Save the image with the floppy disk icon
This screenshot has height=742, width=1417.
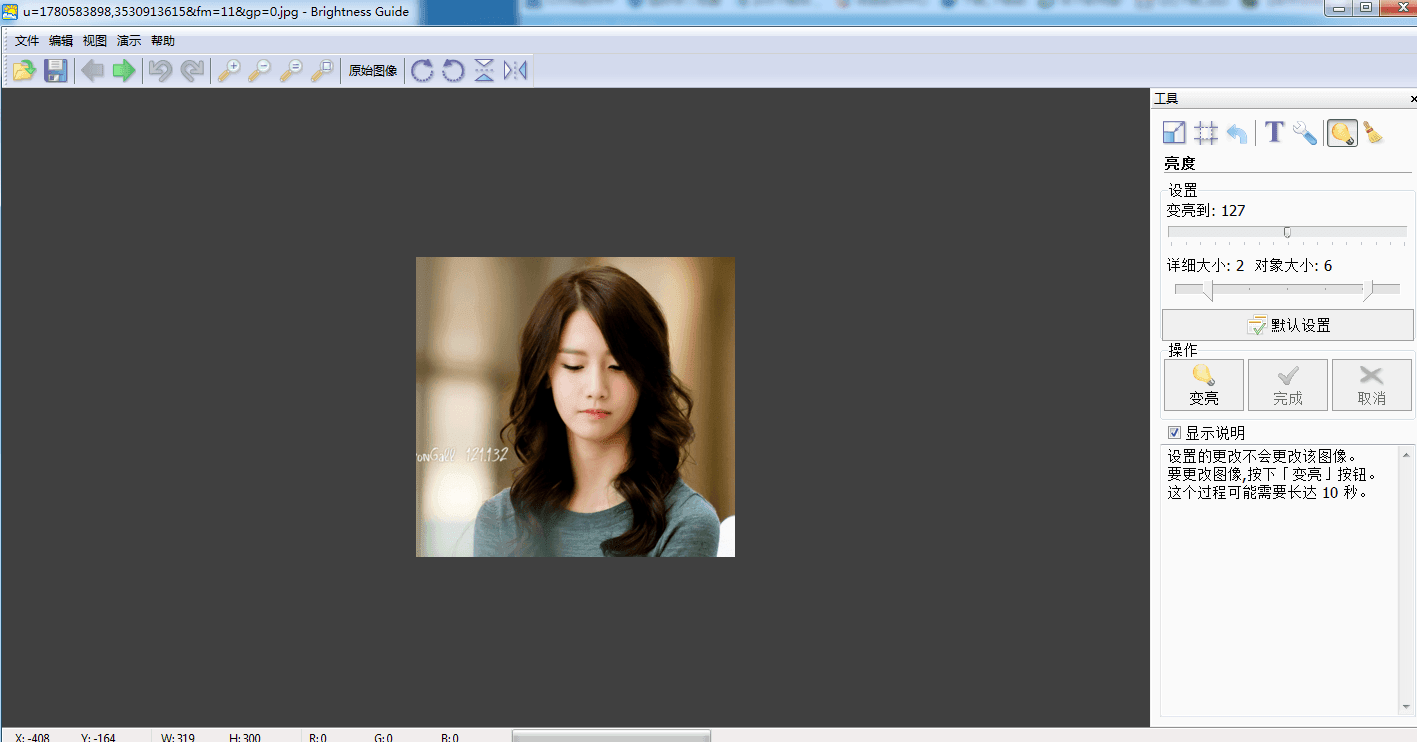56,71
